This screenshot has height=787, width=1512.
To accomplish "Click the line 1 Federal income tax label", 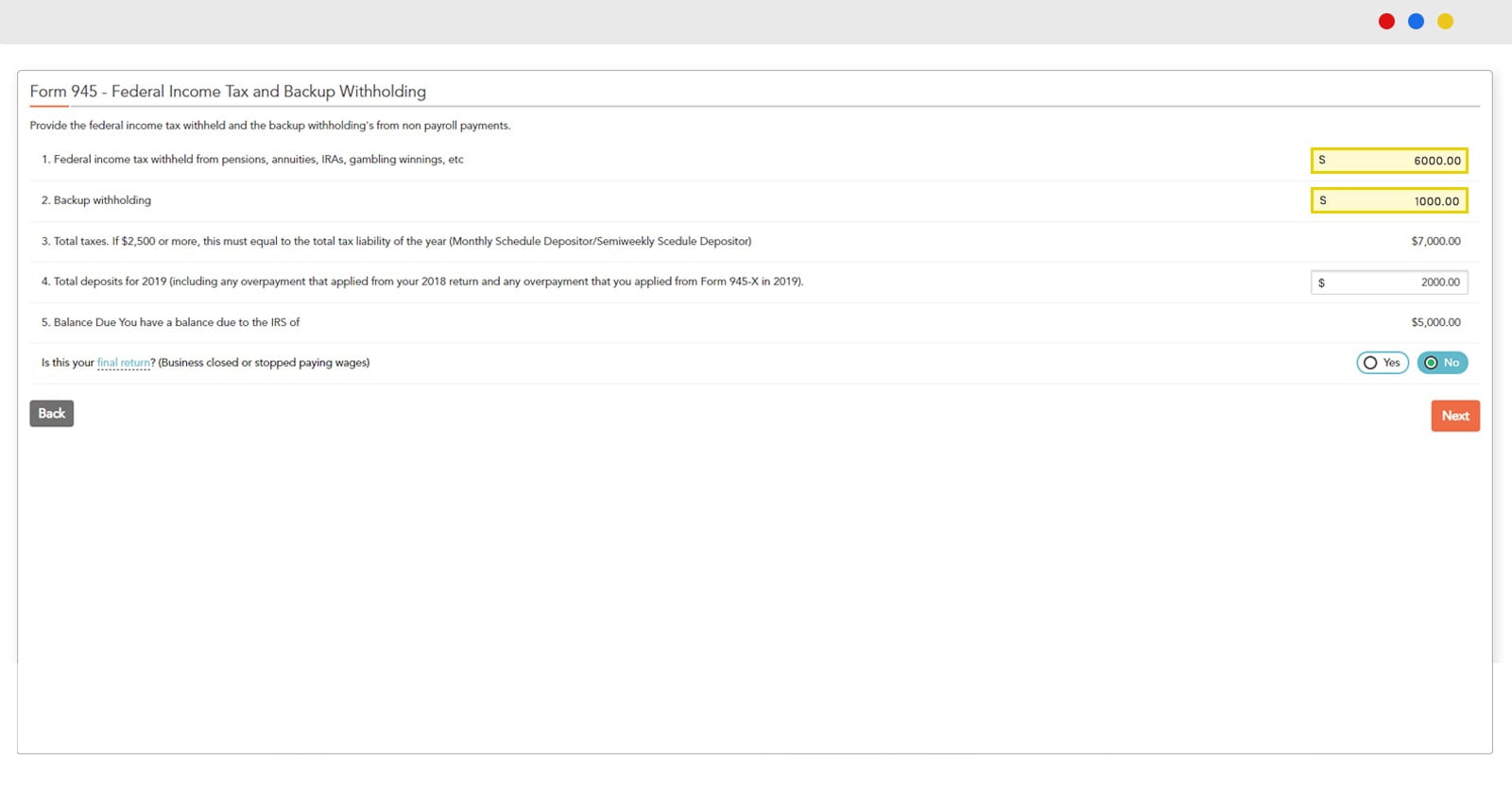I will click(252, 160).
